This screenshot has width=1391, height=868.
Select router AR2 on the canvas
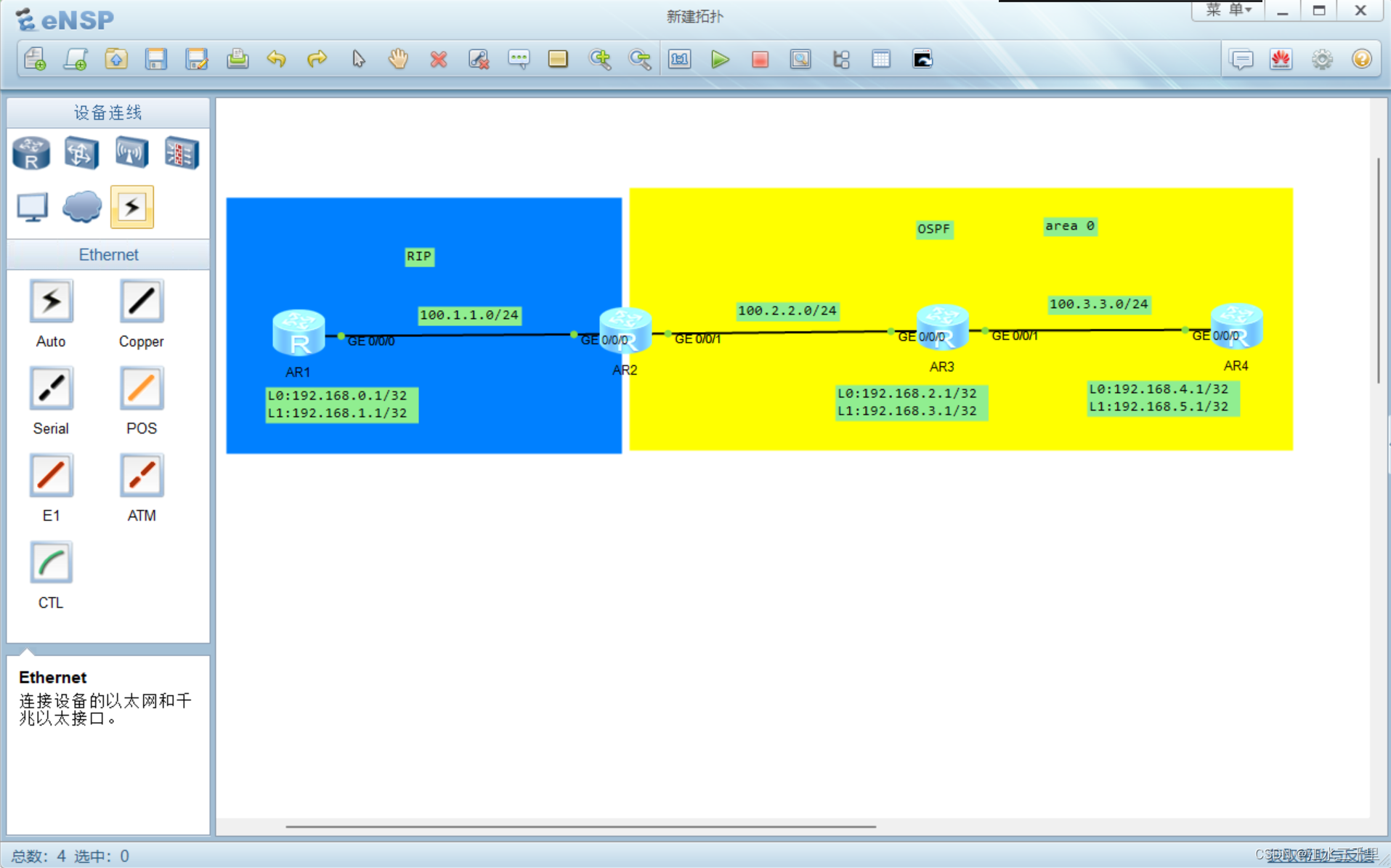point(625,330)
